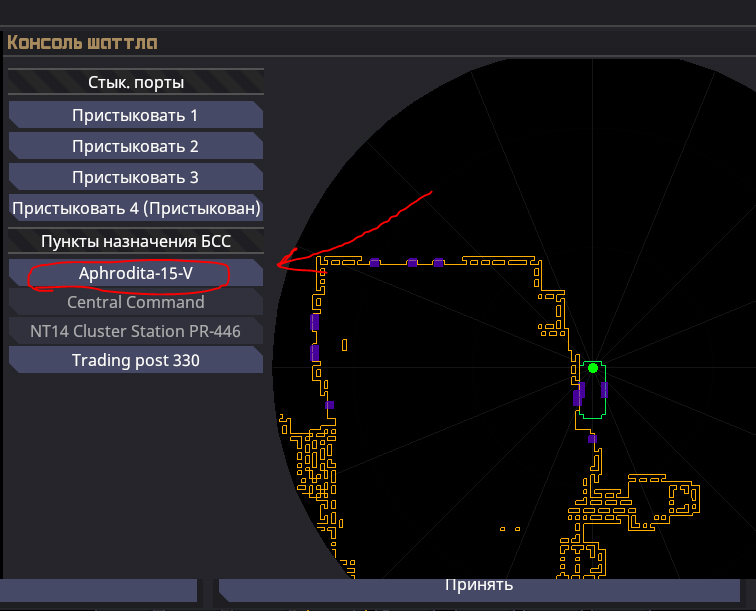Viewport: 756px width, 611px height.
Task: Choose NT14 Cluster Station PR-446 destination
Action: pyautogui.click(x=135, y=331)
